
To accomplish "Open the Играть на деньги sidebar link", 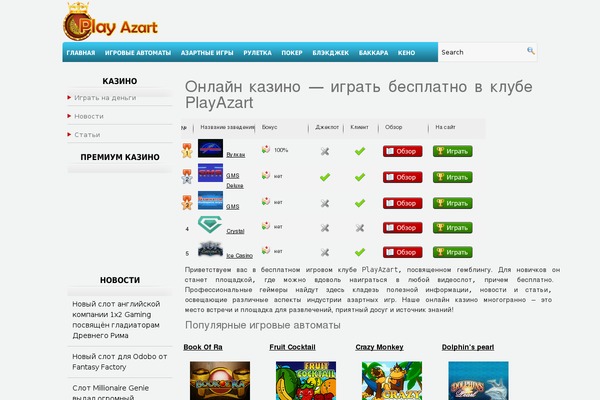I will click(x=105, y=98).
